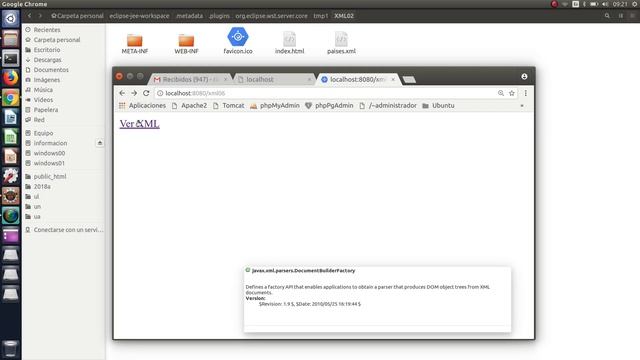Open Aplicaciones apps grid bookmark
Image resolution: width=640 pixels, height=360 pixels.
click(x=142, y=106)
